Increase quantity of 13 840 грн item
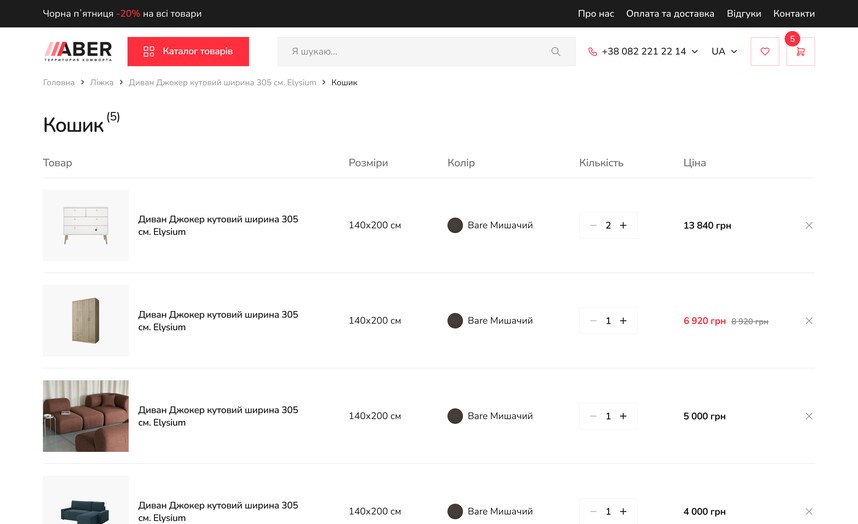The width and height of the screenshot is (858, 524). coord(623,225)
